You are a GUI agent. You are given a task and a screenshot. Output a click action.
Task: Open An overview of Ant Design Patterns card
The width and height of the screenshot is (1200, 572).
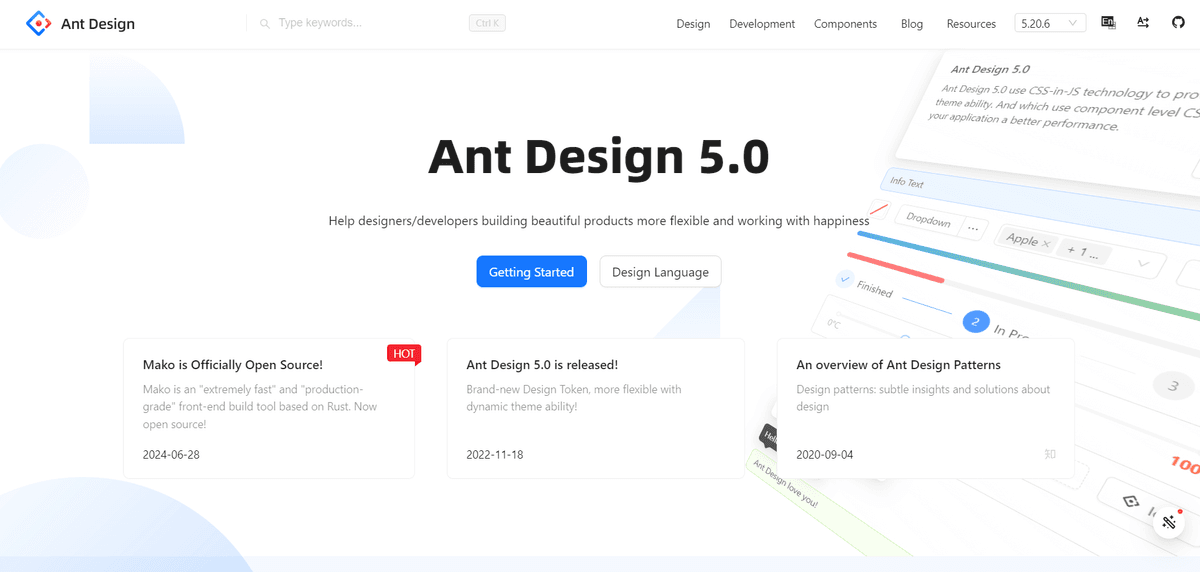(x=925, y=408)
